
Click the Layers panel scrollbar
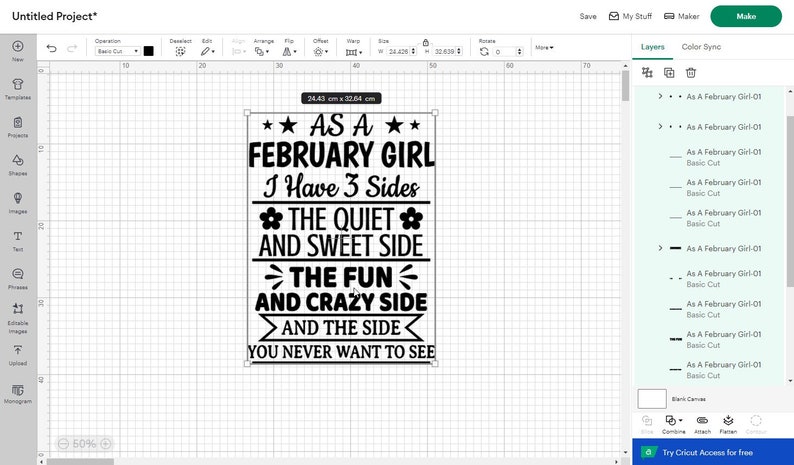pyautogui.click(x=790, y=202)
